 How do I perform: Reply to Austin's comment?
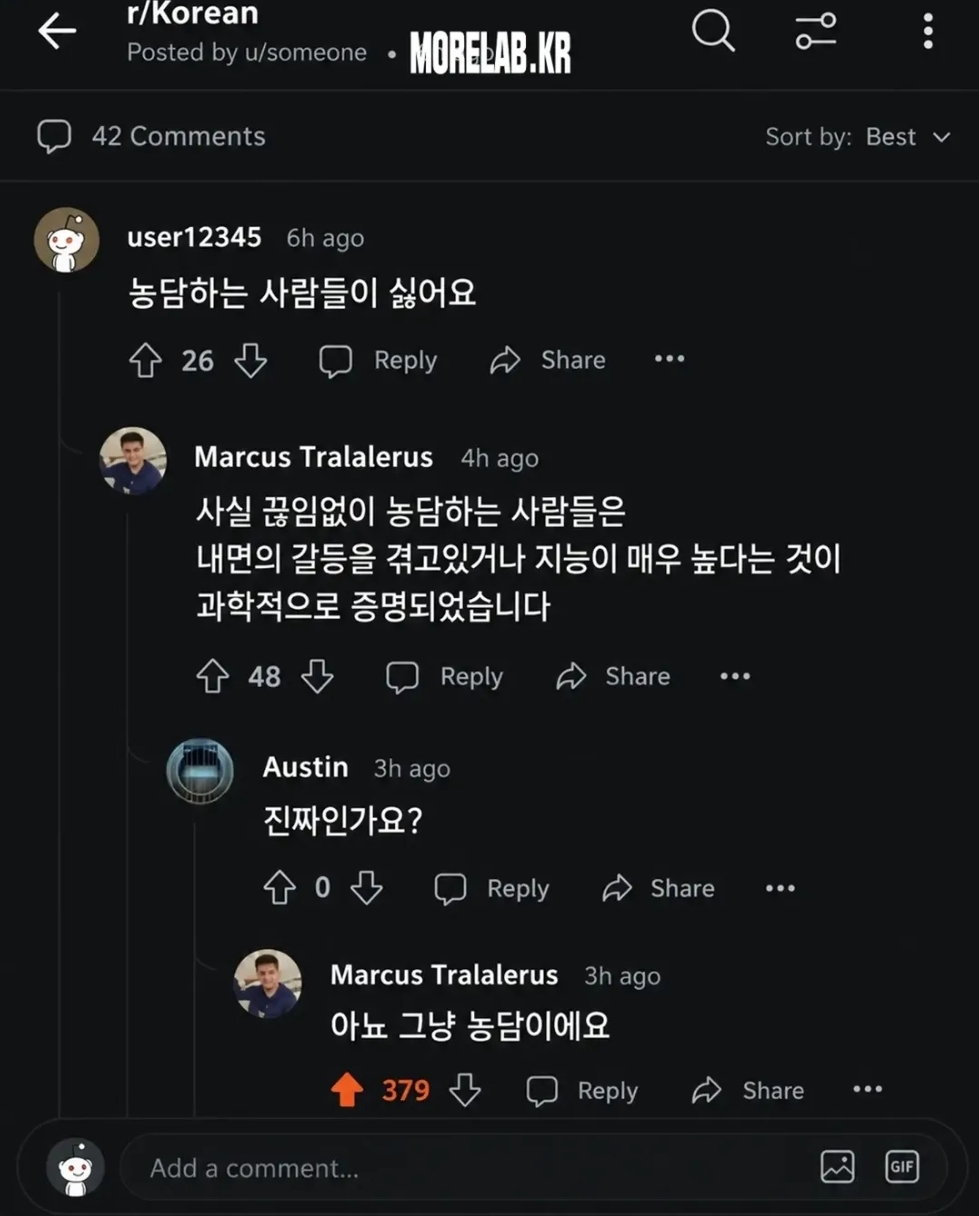pos(492,888)
